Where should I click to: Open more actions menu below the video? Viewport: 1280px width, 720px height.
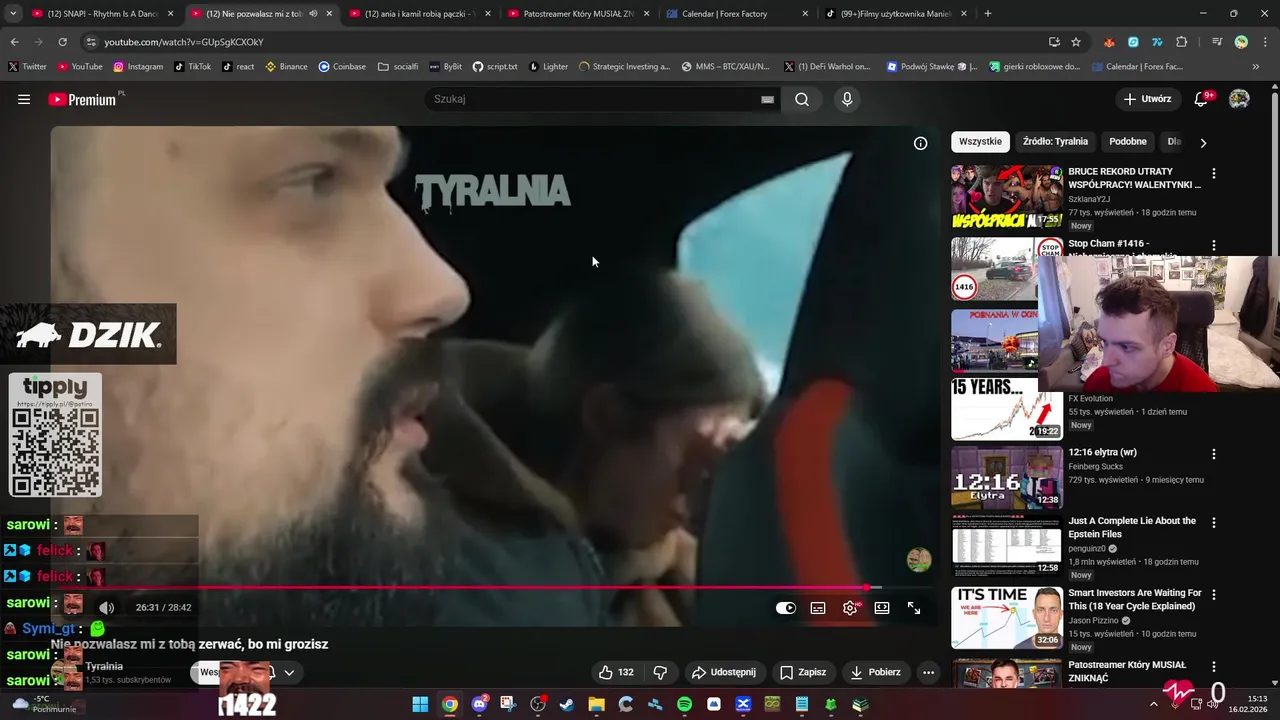[928, 672]
